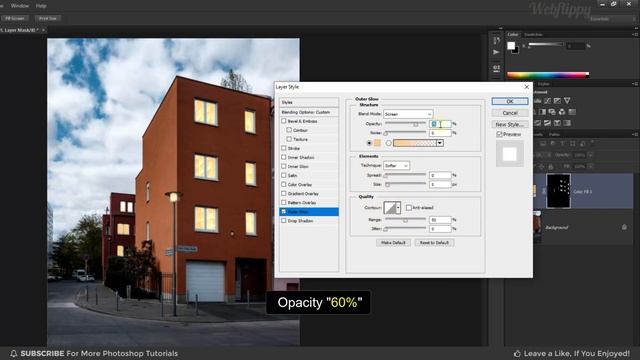Toggle the Preview checkbox
Image resolution: width=640 pixels, height=360 pixels.
pos(499,134)
